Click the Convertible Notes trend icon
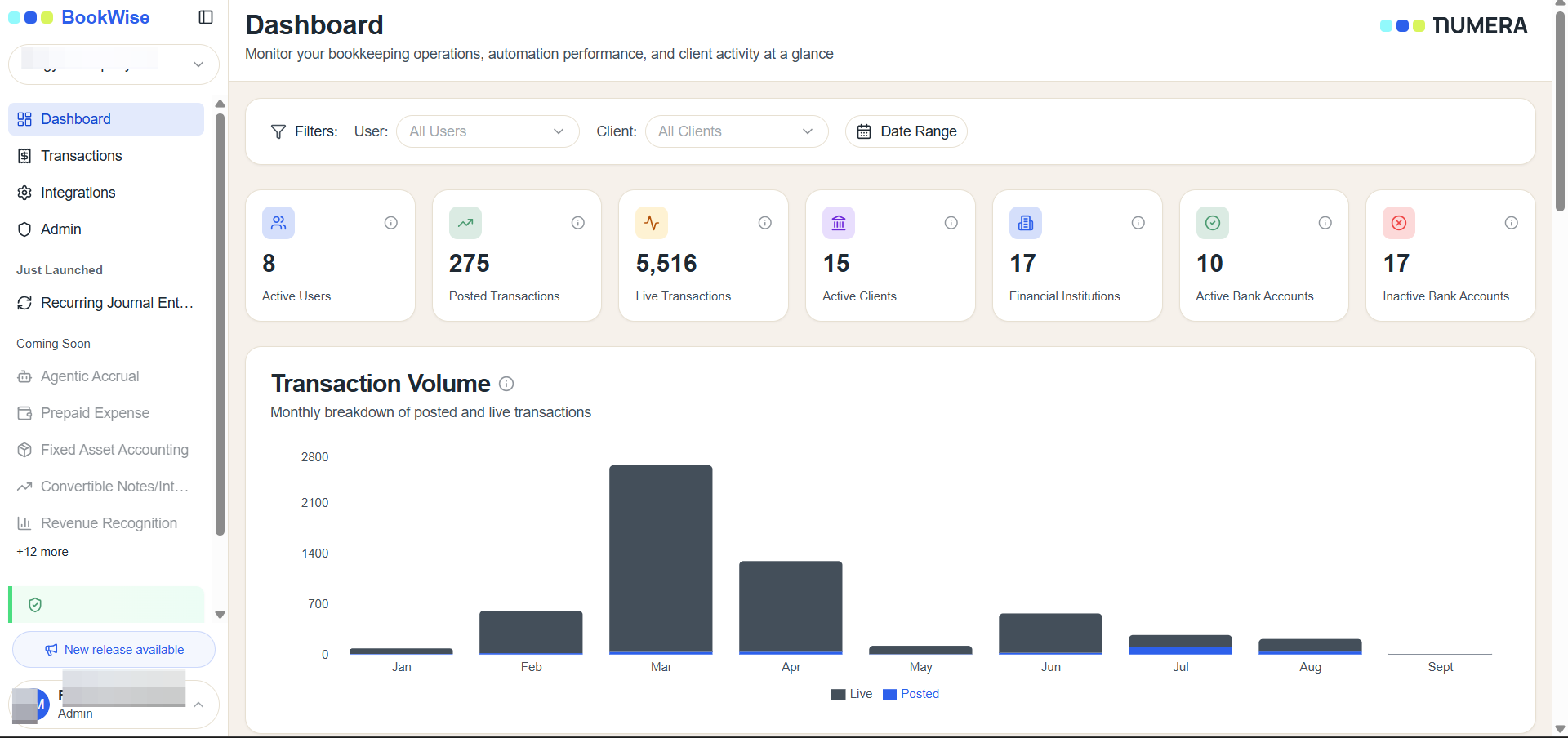1568x738 pixels. (x=24, y=487)
